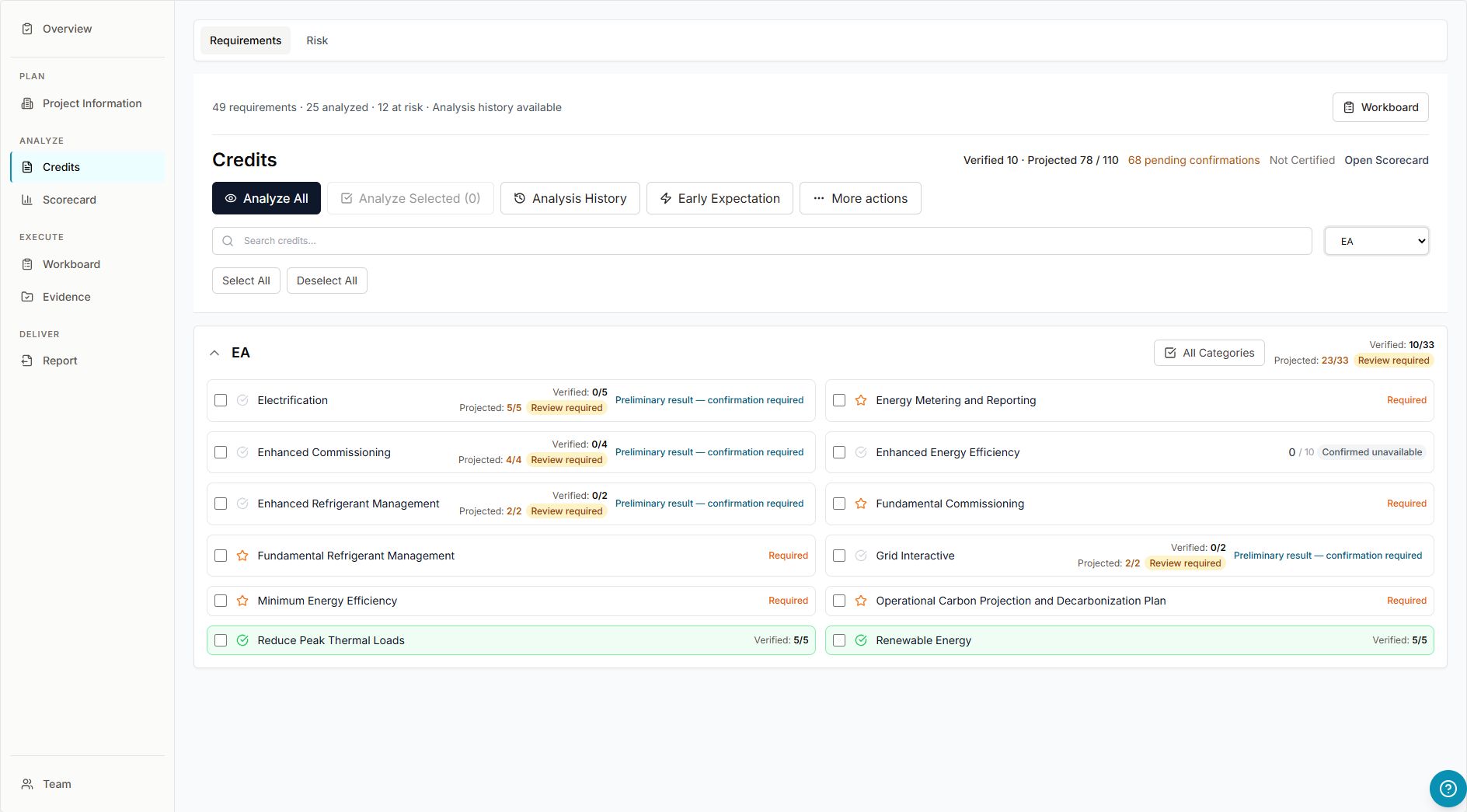Screen dimensions: 1467x812
Task: Click the Report icon in the sidebar
Action: (x=27, y=361)
